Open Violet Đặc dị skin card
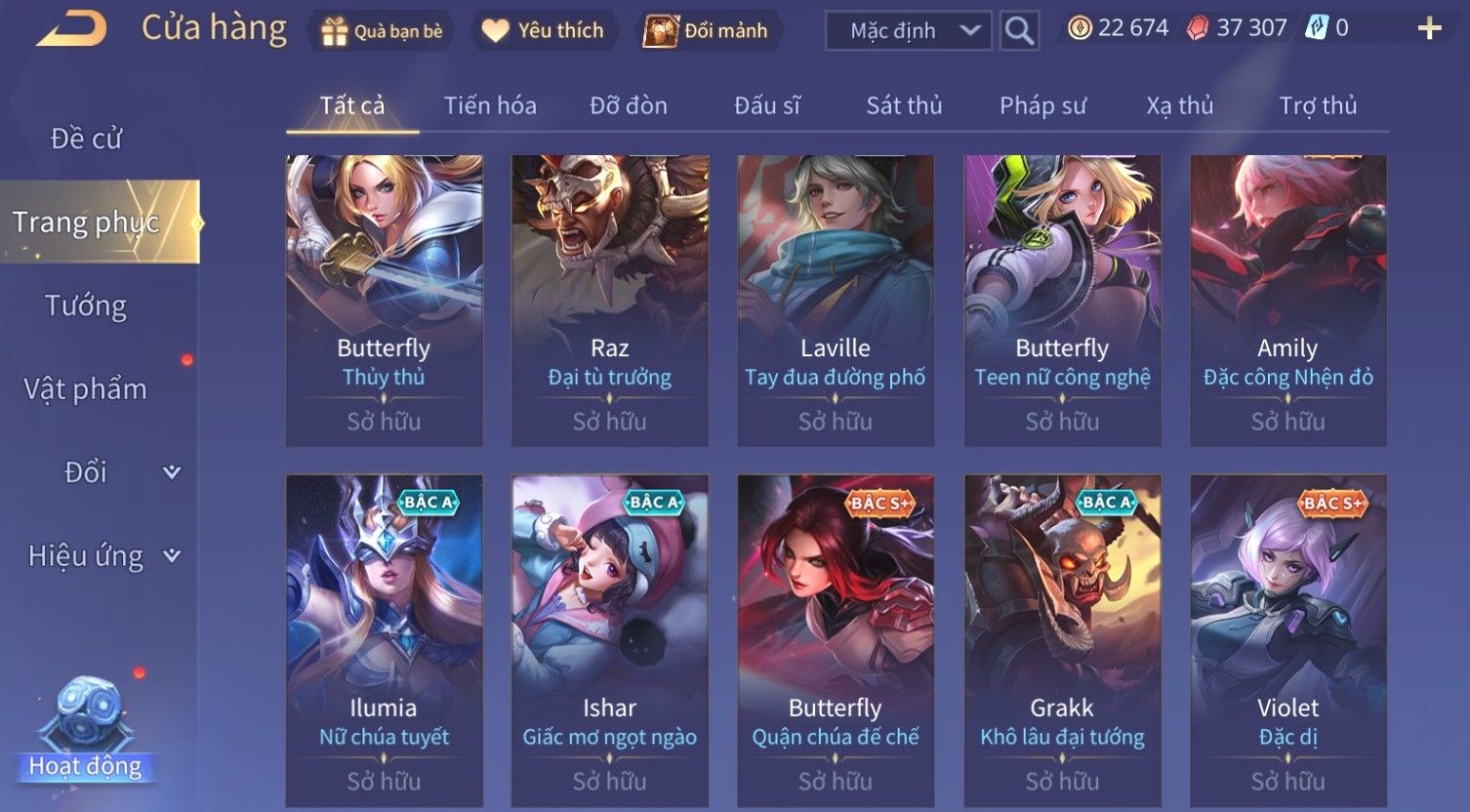 point(1288,641)
